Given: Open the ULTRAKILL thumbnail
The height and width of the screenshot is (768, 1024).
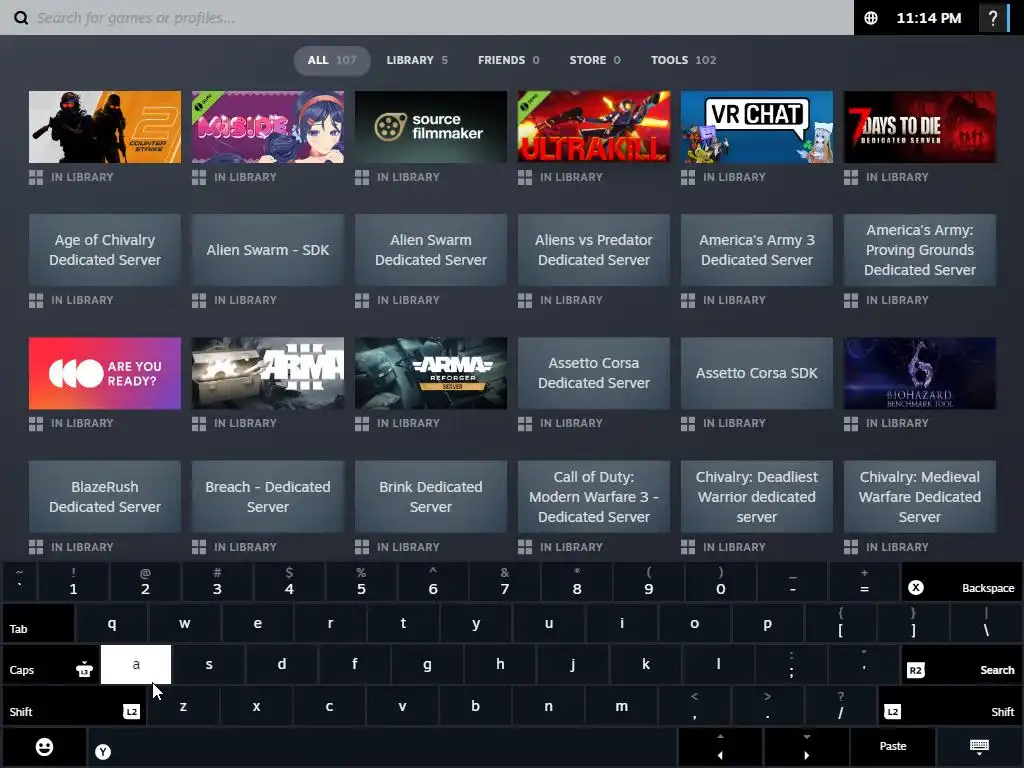Looking at the screenshot, I should click(594, 127).
